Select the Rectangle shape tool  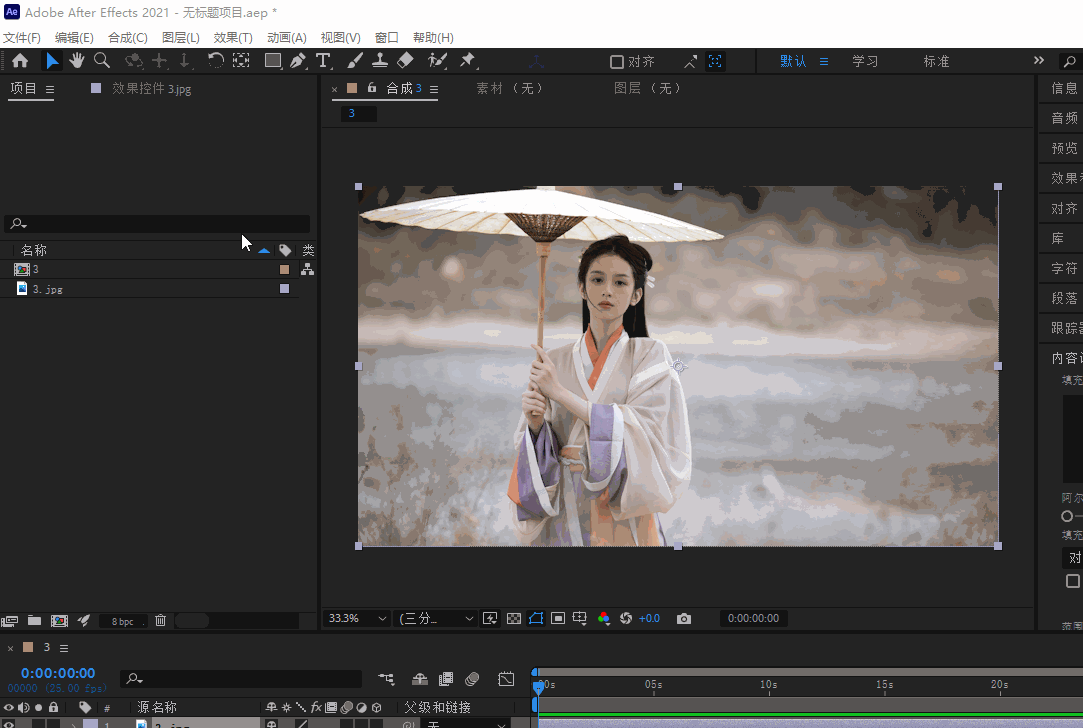[x=272, y=61]
